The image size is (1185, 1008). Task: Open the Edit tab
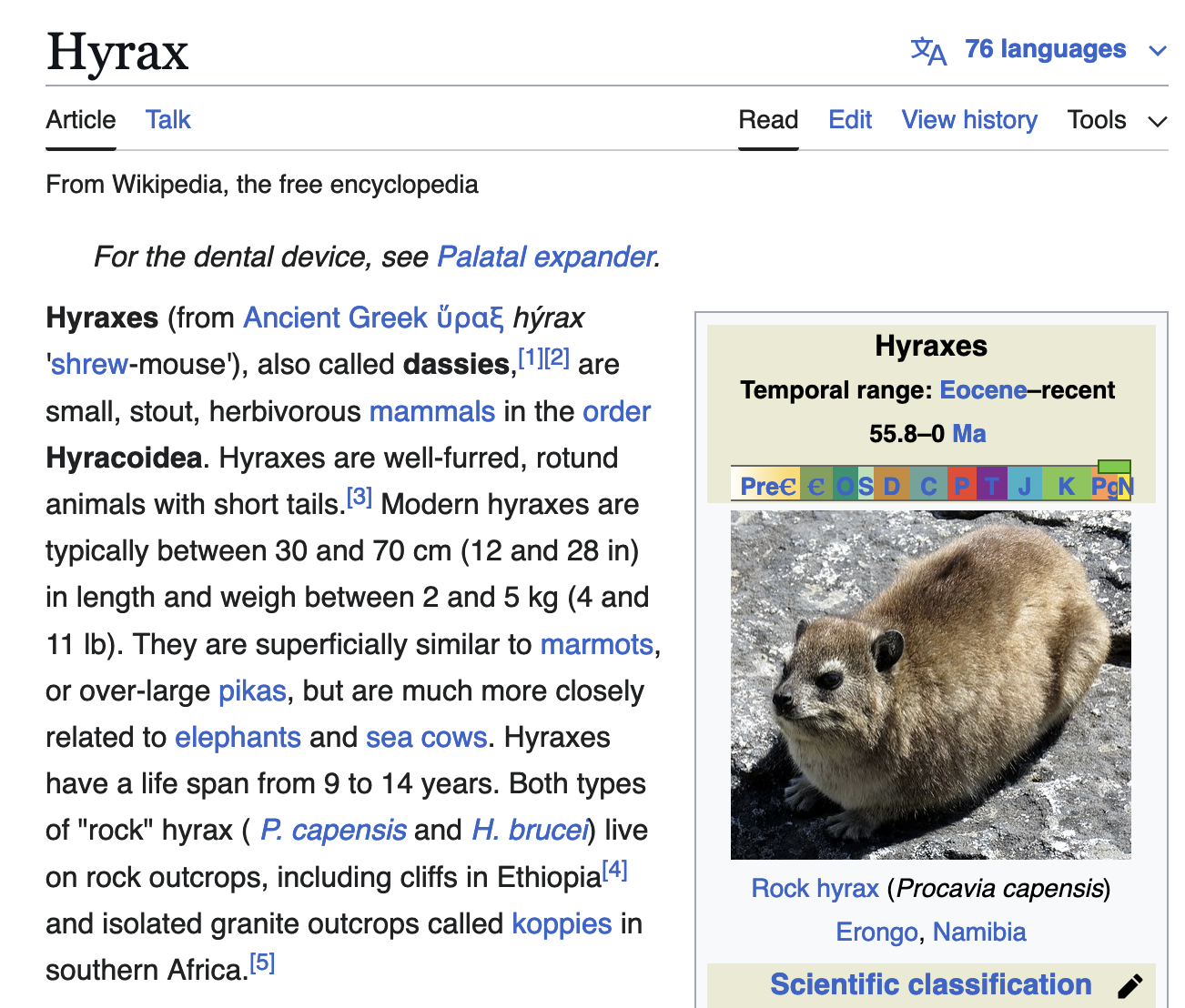pos(850,120)
